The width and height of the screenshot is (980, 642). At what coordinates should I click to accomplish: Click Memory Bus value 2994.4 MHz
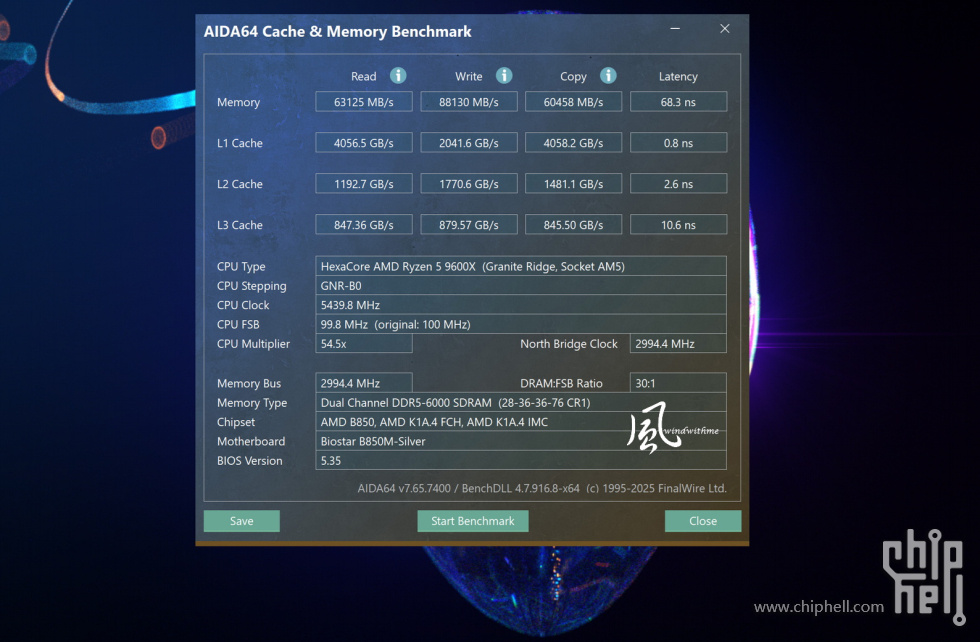tap(364, 383)
